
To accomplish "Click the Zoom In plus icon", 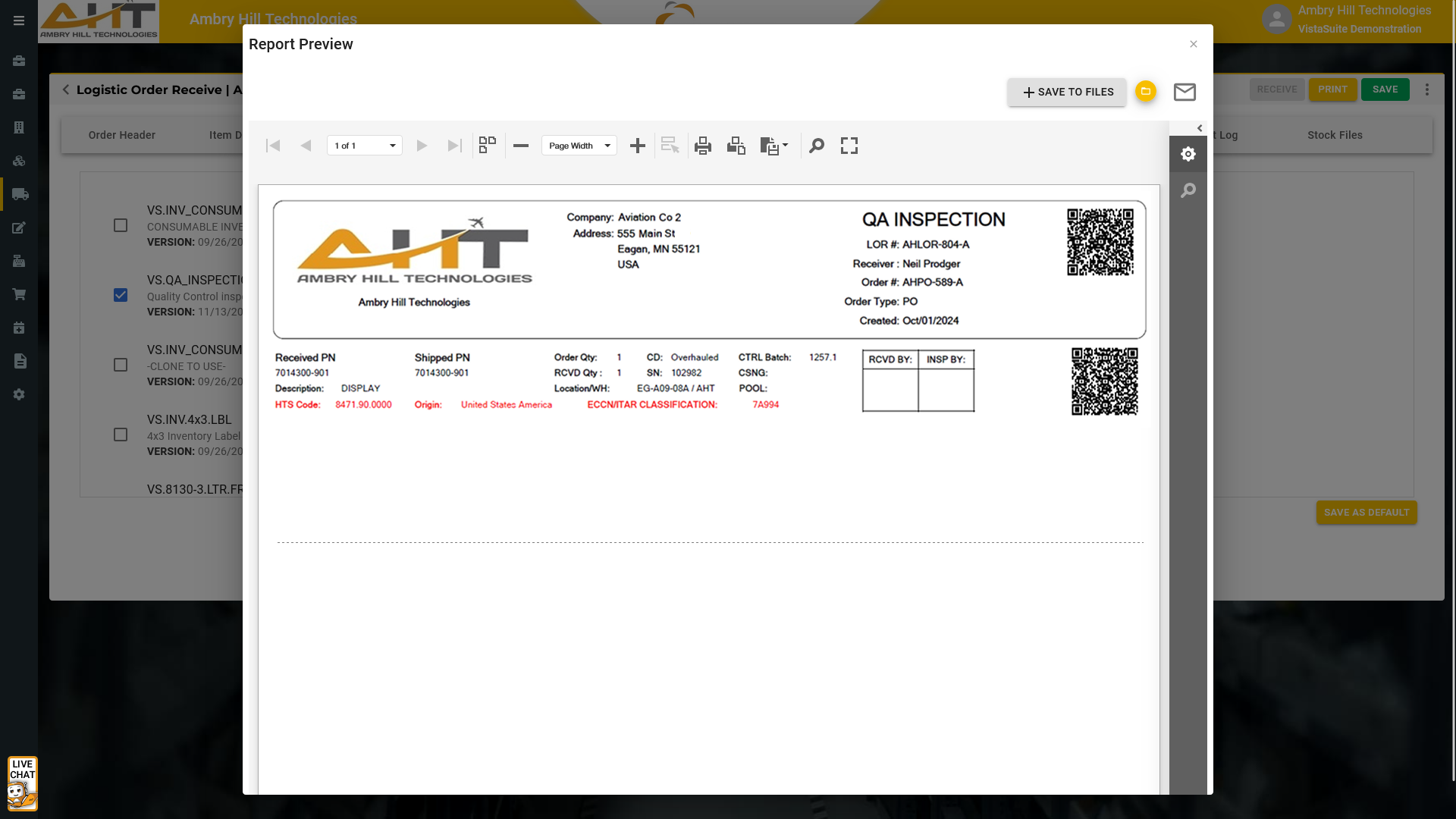I will point(638,146).
